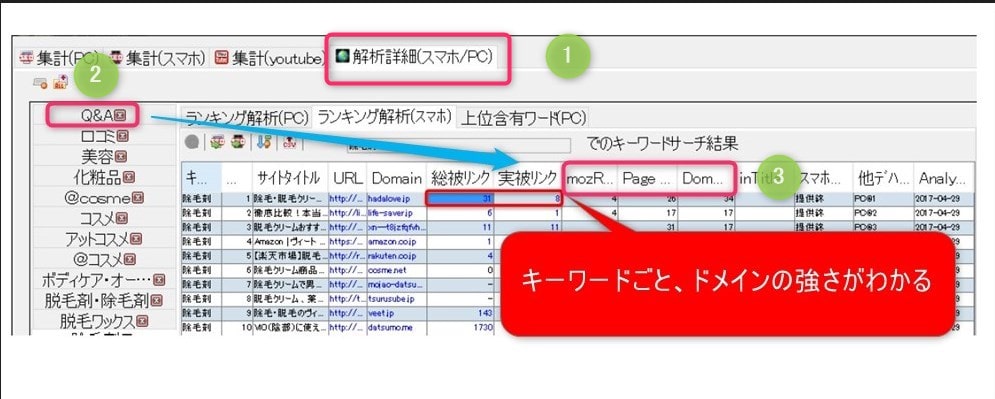
Task: Sort by the mozR... column header
Action: tap(591, 178)
